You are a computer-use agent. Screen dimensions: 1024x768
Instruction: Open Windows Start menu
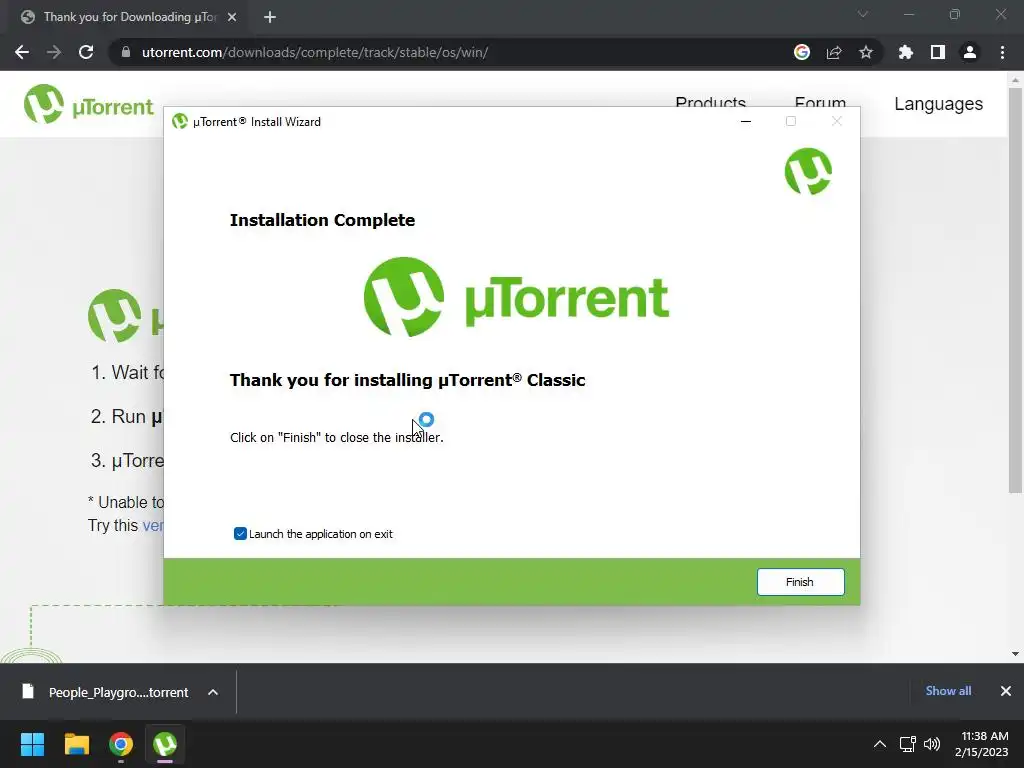[x=32, y=744]
